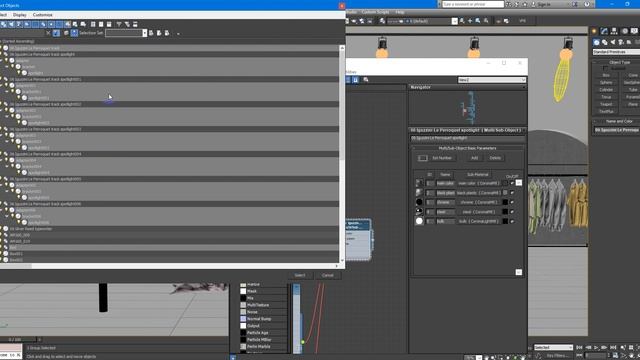640x360 pixels.
Task: Select the Geometry category in Create panel
Action: click(596, 42)
